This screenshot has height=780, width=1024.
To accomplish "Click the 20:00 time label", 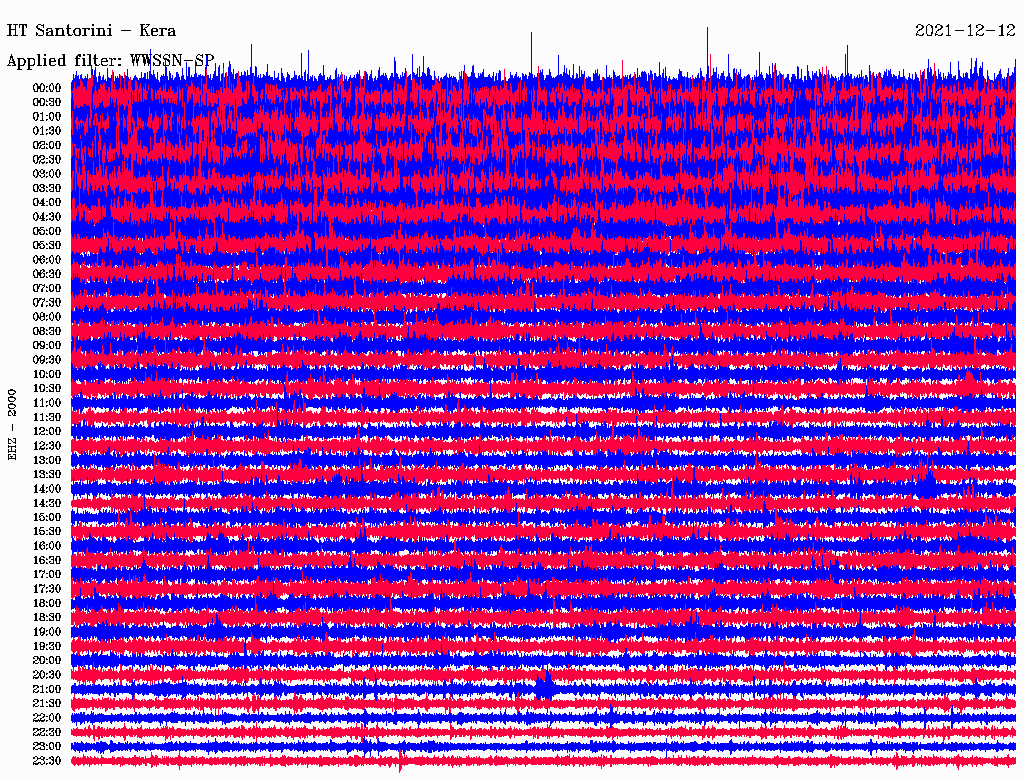I will pos(47,660).
